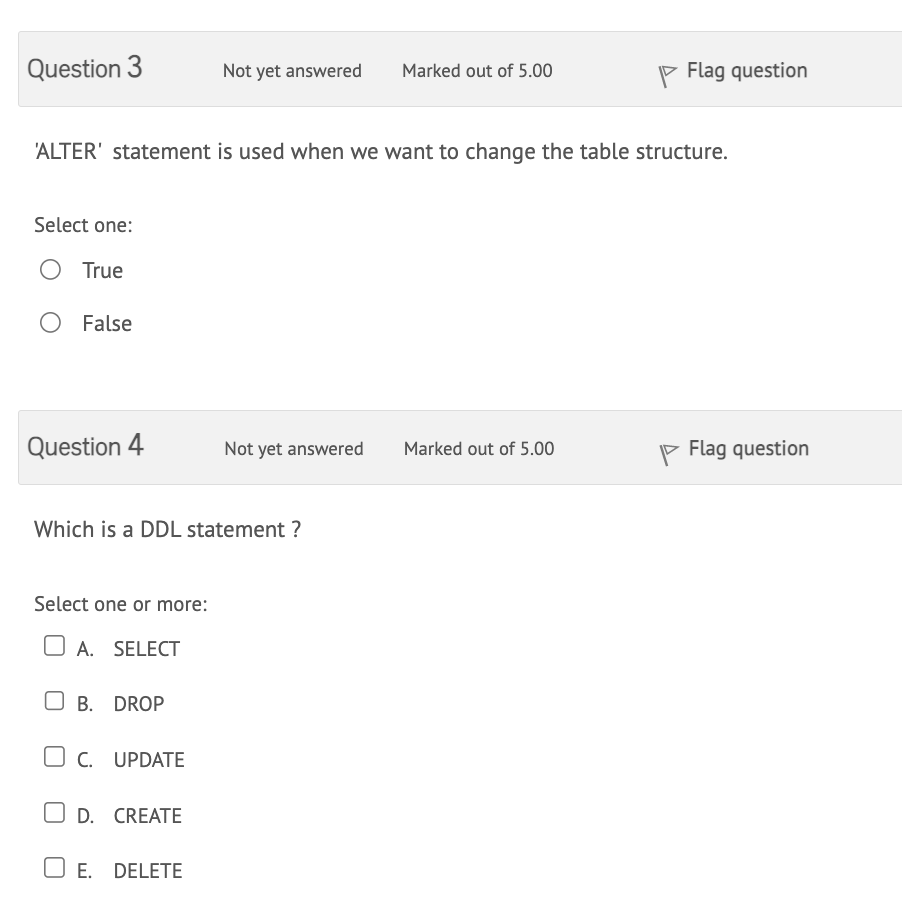Click the 'Which is a DDL statement' text
The width and height of the screenshot is (902, 910).
168,530
